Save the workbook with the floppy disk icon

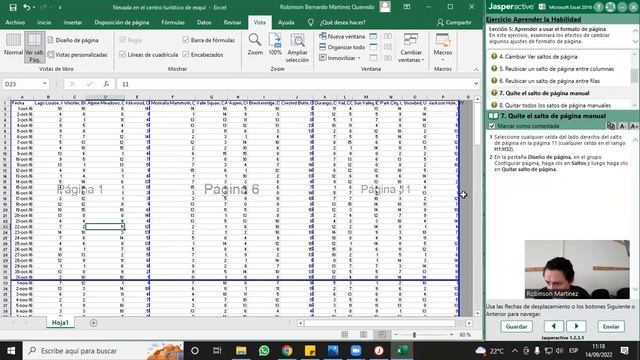point(13,7)
